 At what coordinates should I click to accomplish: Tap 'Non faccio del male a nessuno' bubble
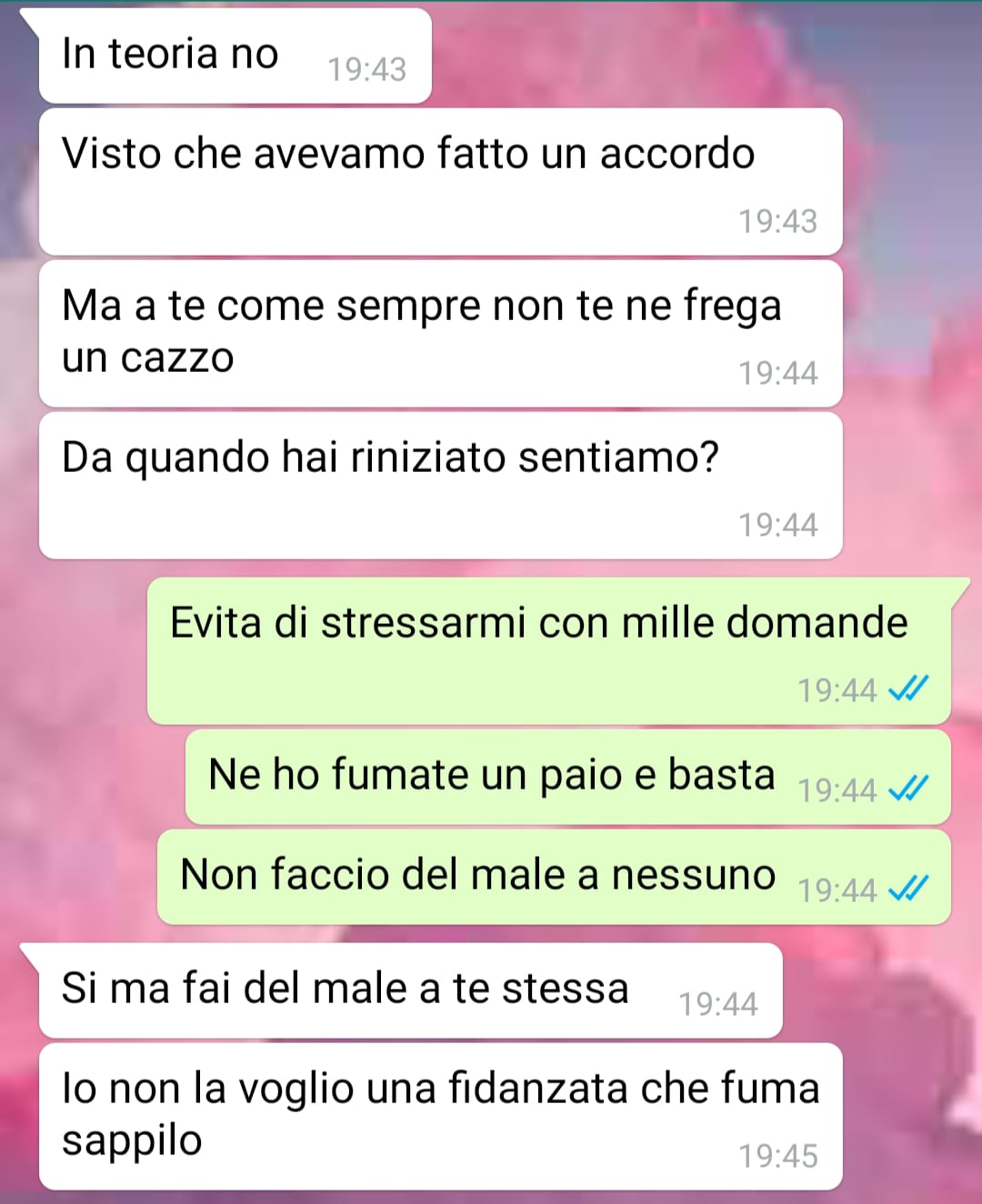click(554, 878)
